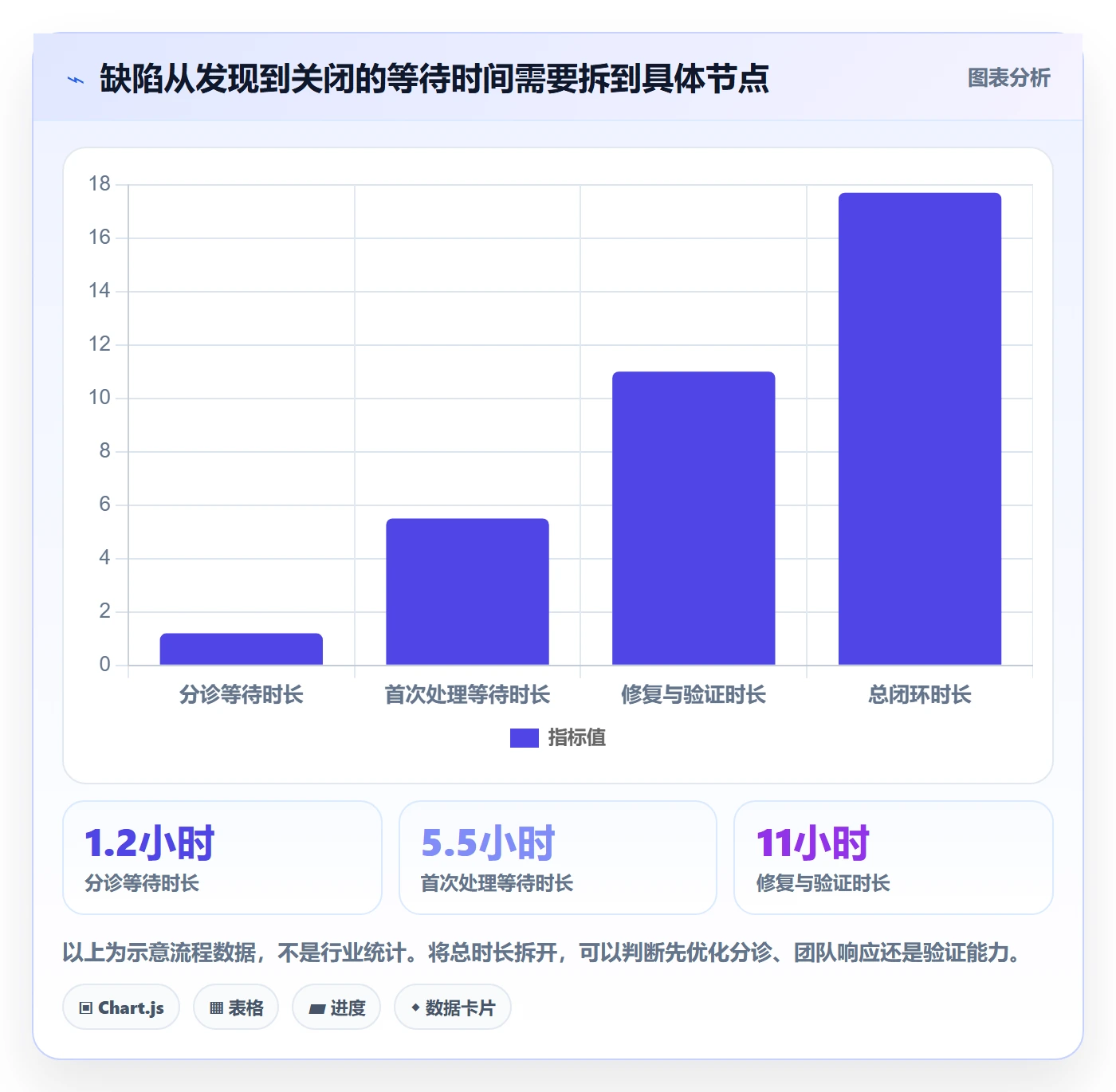Image resolution: width=1116 pixels, height=1092 pixels.
Task: Click the Chart.js tag chip
Action: point(121,1008)
